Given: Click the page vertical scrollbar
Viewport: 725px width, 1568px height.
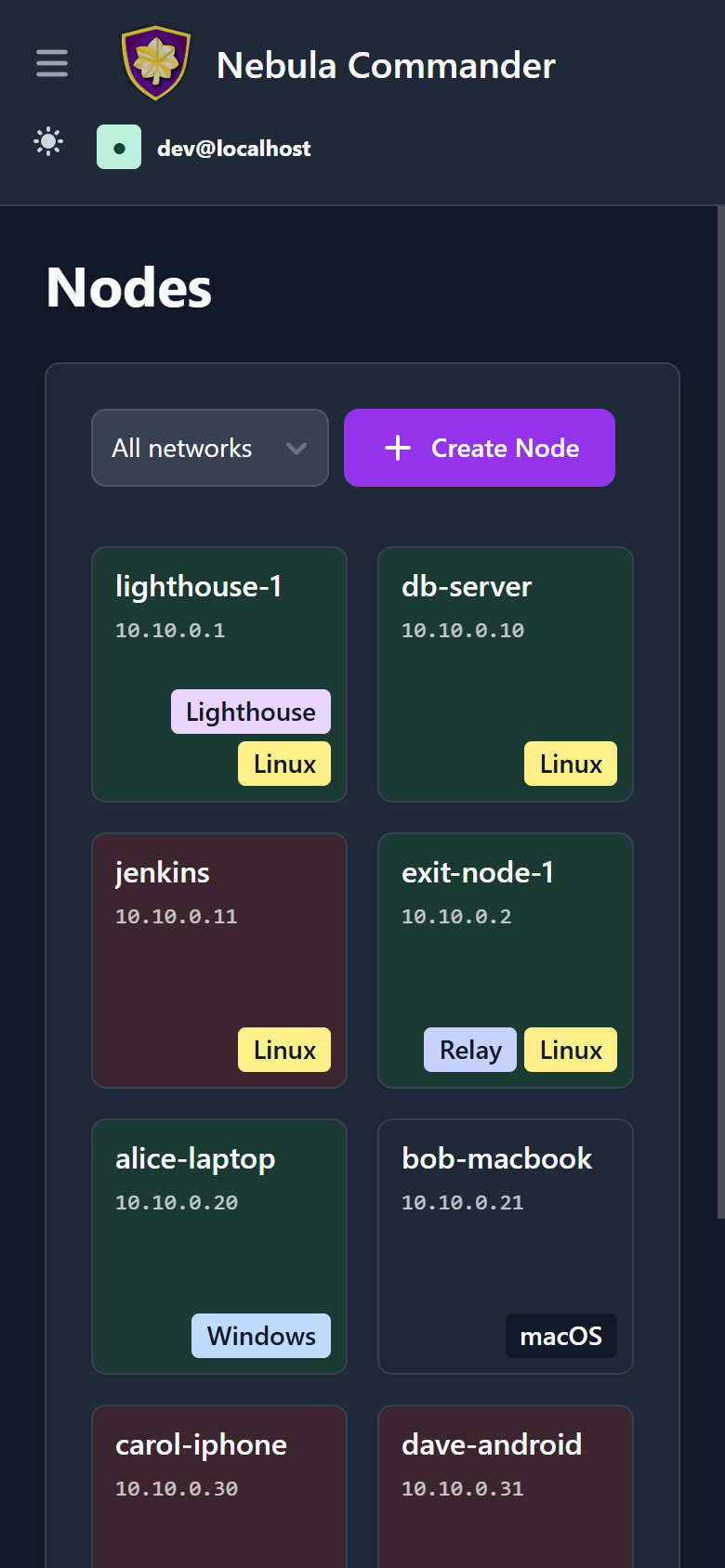Looking at the screenshot, I should (720, 712).
